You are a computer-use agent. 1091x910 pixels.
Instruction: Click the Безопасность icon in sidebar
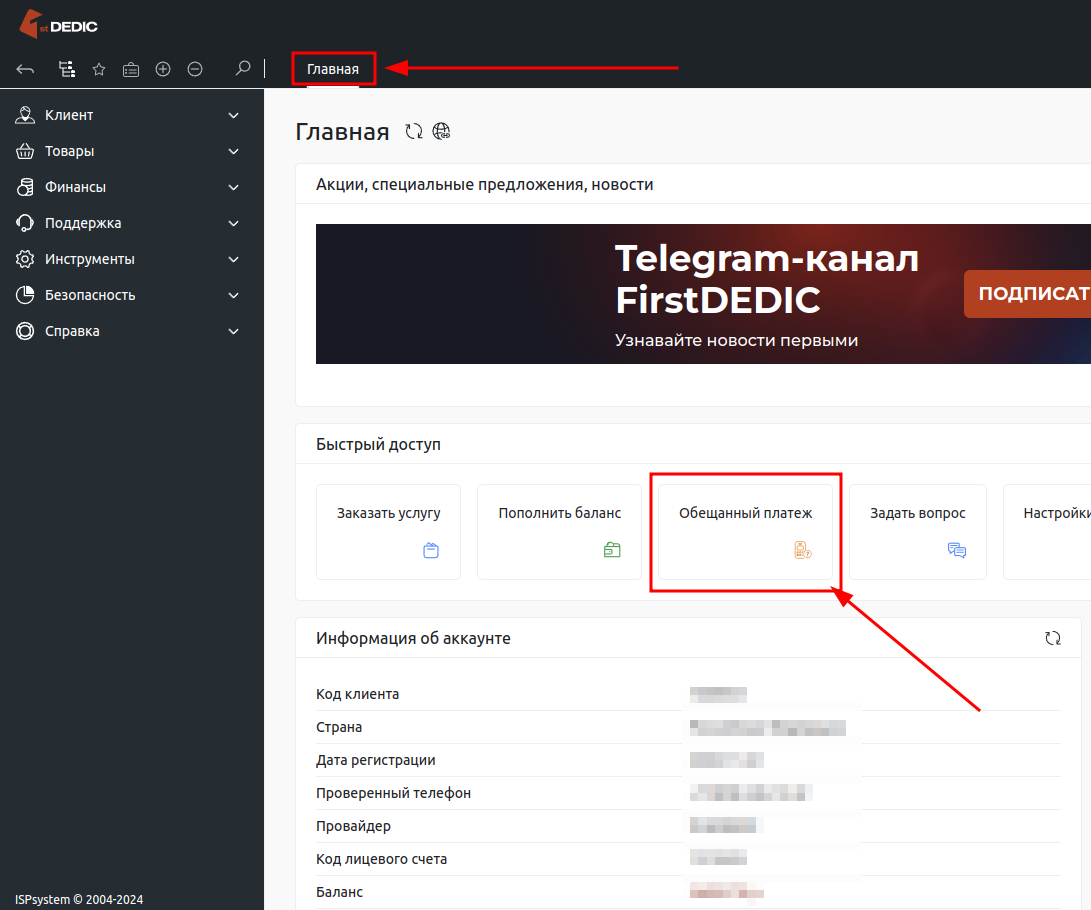pyautogui.click(x=25, y=295)
